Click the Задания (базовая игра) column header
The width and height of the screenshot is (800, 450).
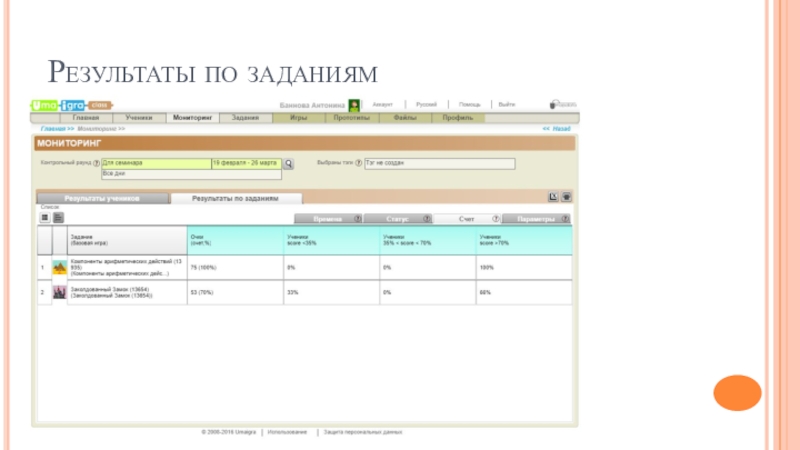[127, 240]
